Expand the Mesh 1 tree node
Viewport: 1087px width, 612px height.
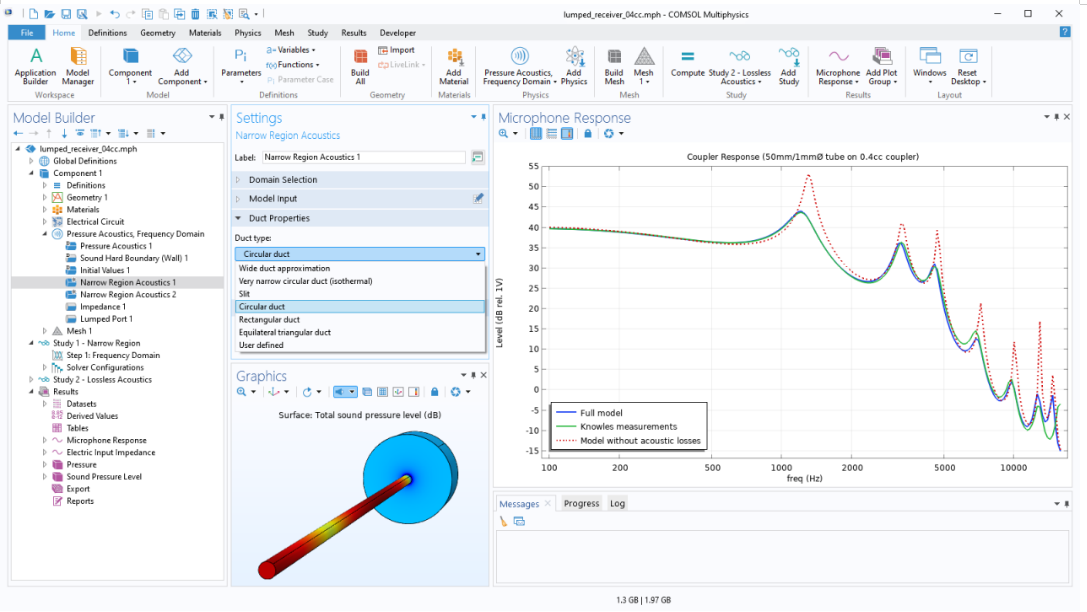tap(44, 331)
